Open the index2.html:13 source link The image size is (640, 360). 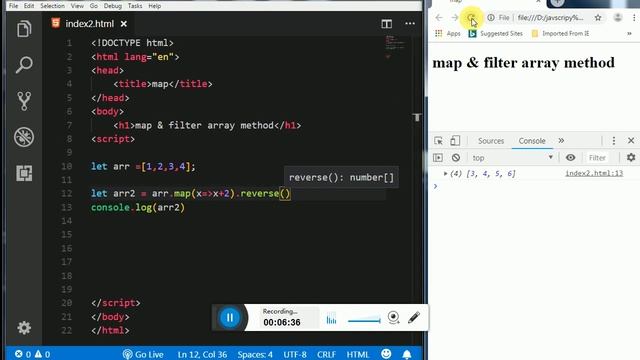594,173
